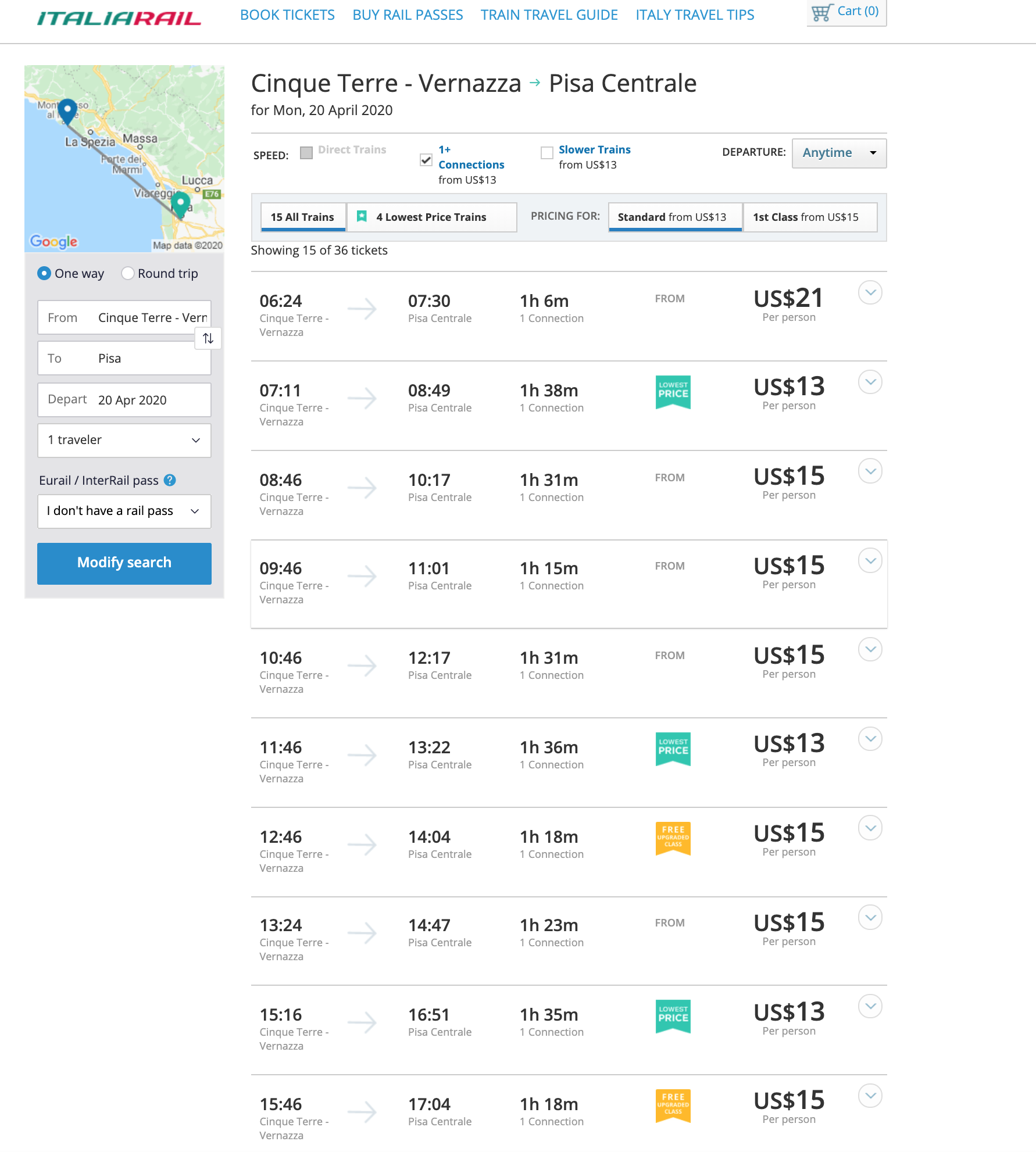Expand details for 07:11 train
Viewport: 1036px width, 1152px height.
870,382
